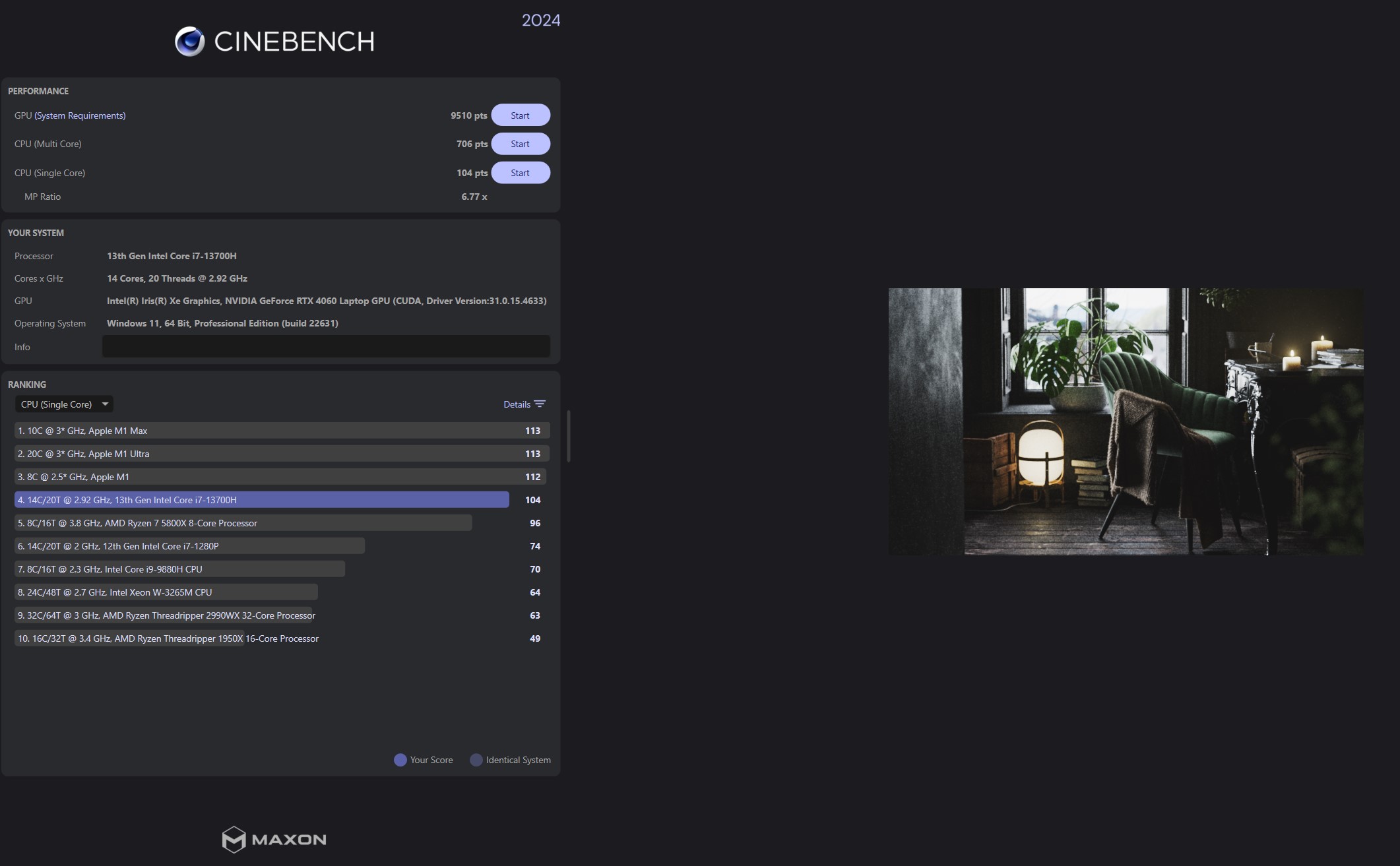Select the Apple M1 Ultra ranking row
This screenshot has width=1400, height=866.
pos(282,454)
